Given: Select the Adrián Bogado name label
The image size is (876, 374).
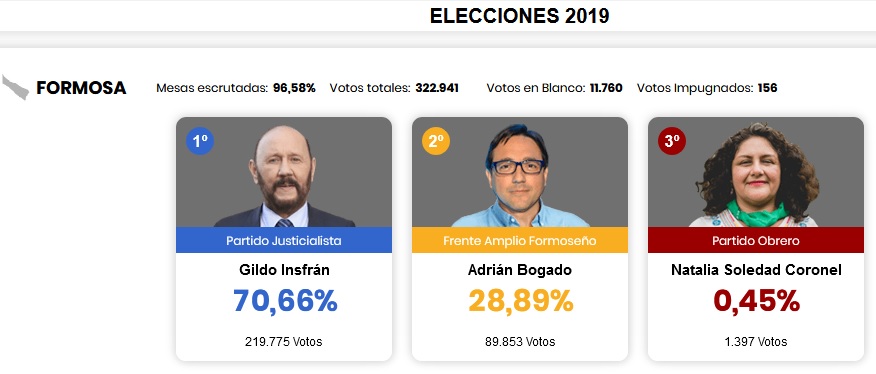Looking at the screenshot, I should [x=520, y=270].
